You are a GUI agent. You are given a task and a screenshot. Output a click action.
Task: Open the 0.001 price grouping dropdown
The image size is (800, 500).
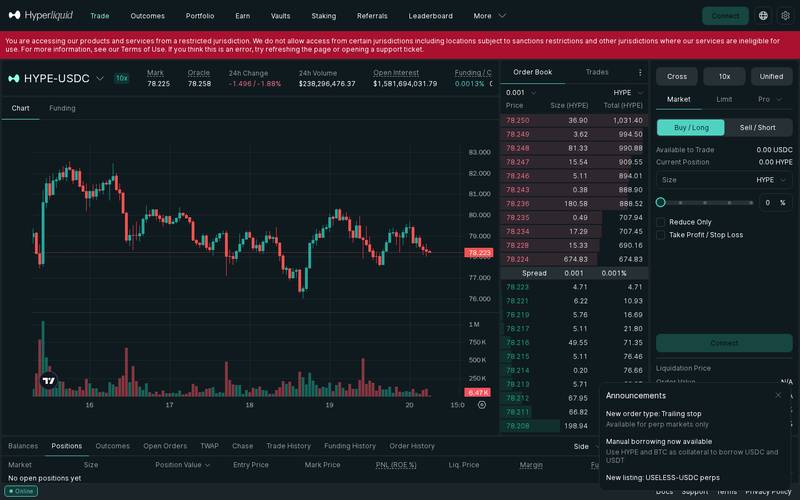pos(521,92)
